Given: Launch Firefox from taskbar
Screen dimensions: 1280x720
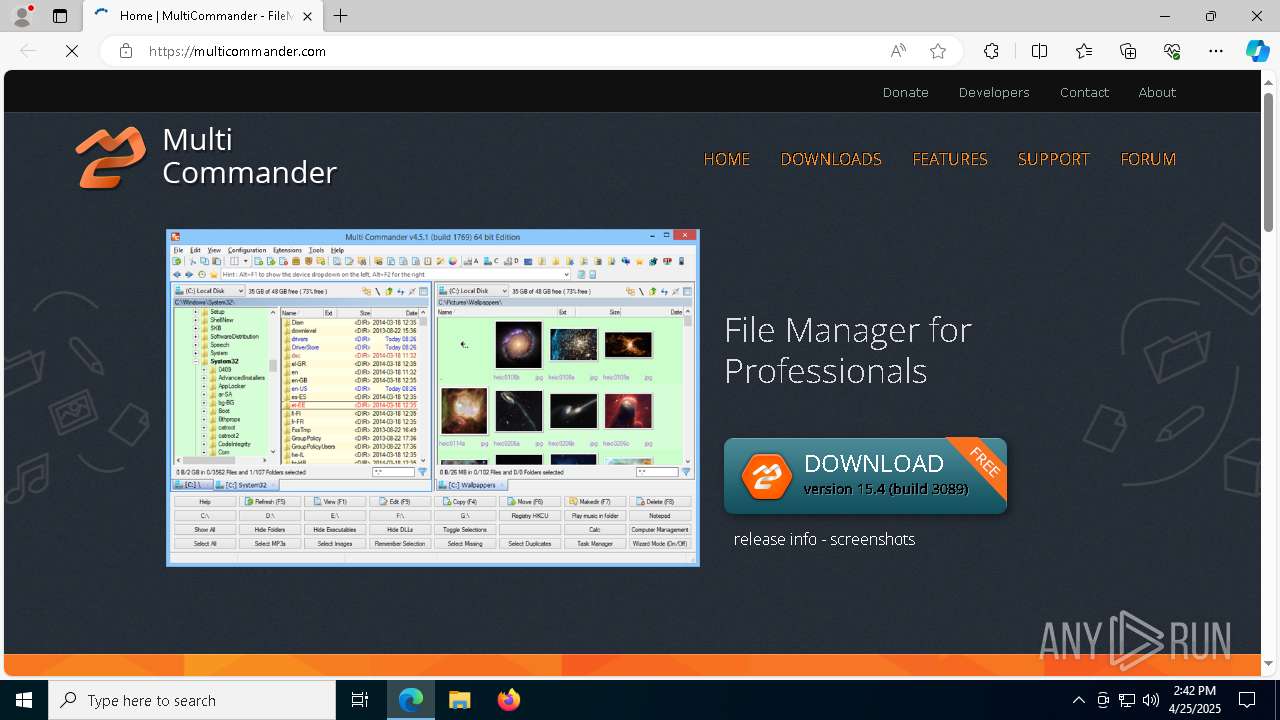Looking at the screenshot, I should point(509,700).
